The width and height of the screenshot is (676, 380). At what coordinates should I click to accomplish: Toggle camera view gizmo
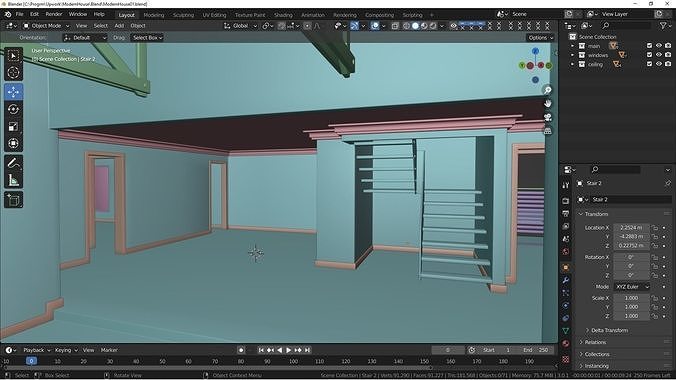[x=548, y=117]
